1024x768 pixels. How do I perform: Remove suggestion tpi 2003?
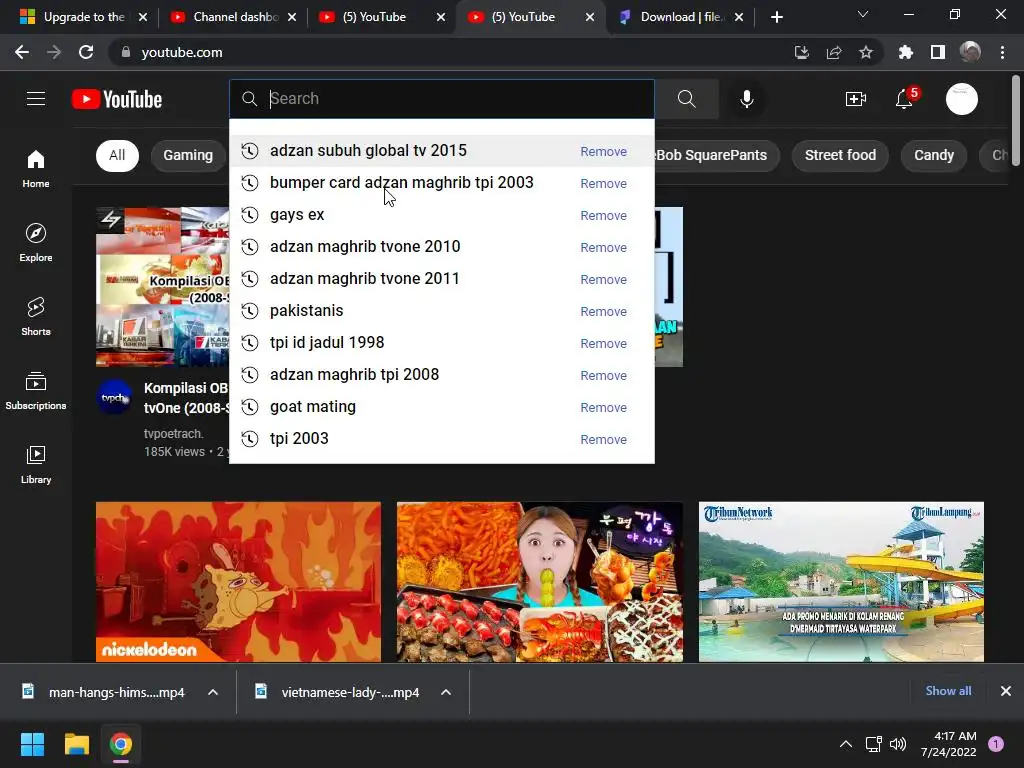[603, 440]
